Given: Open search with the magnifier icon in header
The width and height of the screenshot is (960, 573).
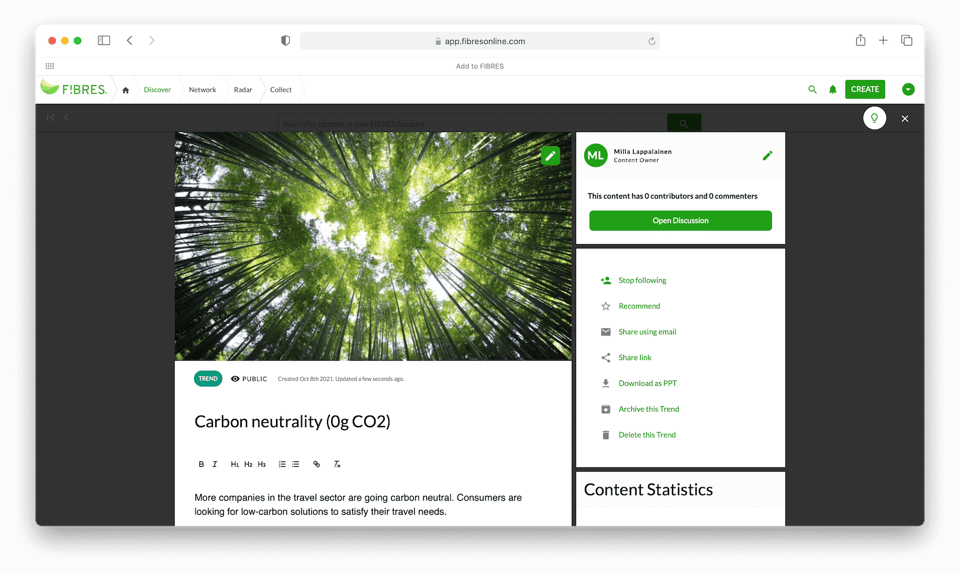Looking at the screenshot, I should [x=812, y=90].
